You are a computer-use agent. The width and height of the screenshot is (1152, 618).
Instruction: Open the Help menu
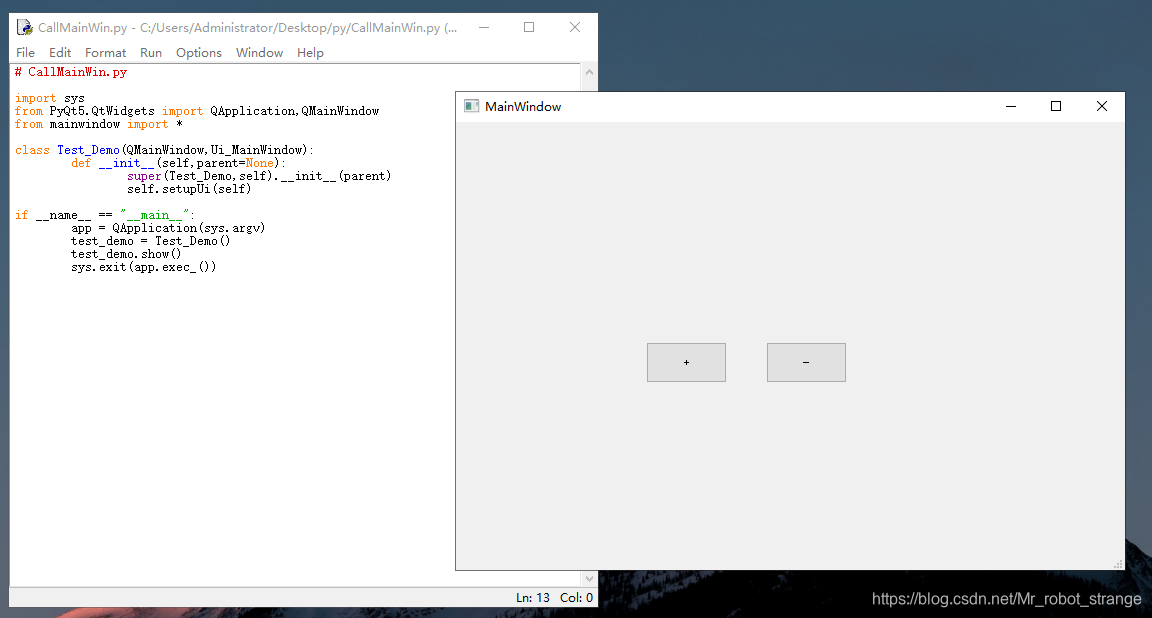coord(310,53)
